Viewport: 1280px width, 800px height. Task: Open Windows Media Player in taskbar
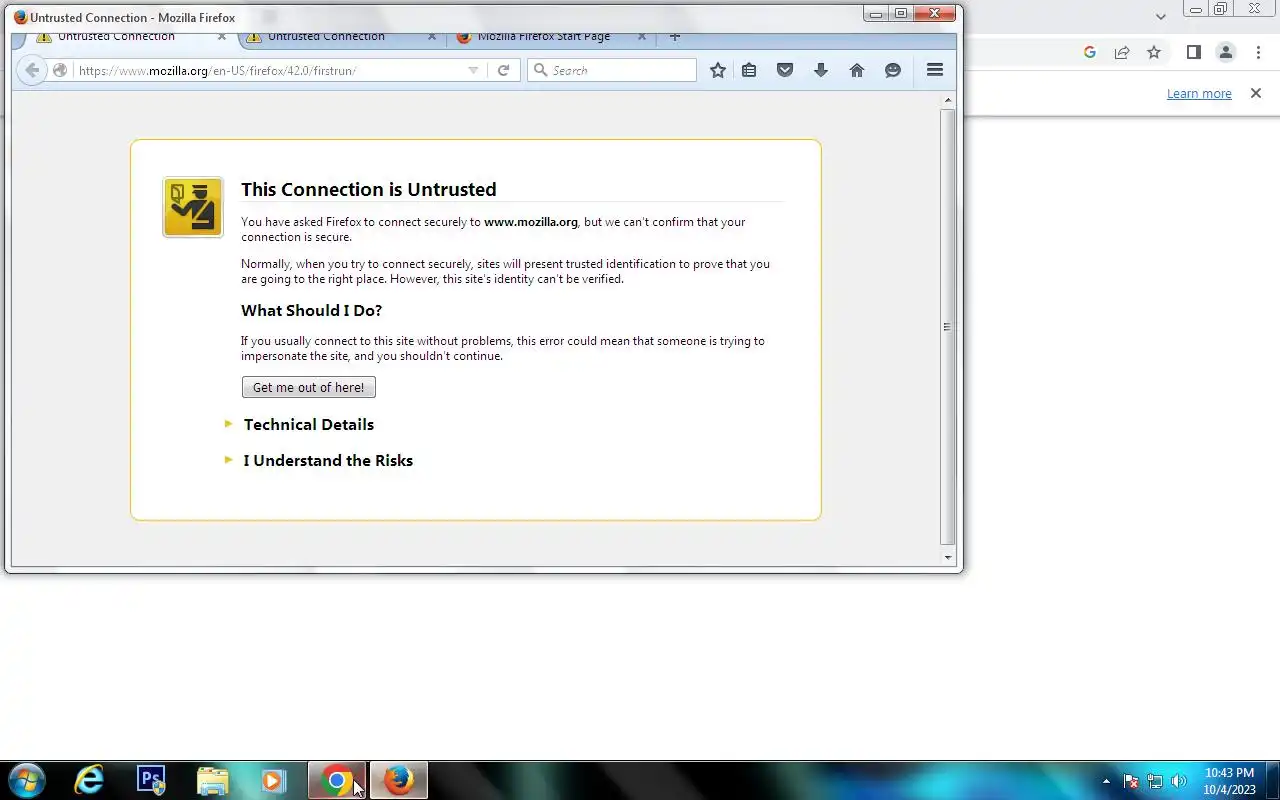coord(273,780)
